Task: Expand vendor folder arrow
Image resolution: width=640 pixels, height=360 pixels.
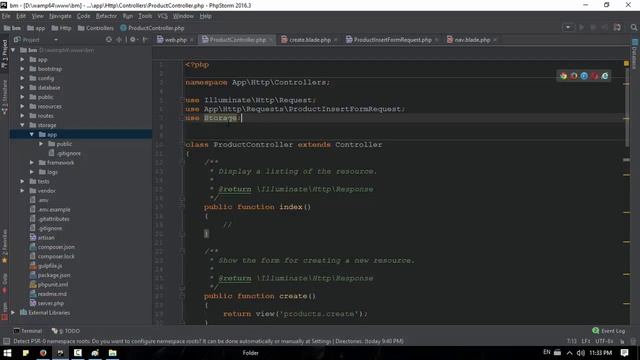Action: (22, 191)
